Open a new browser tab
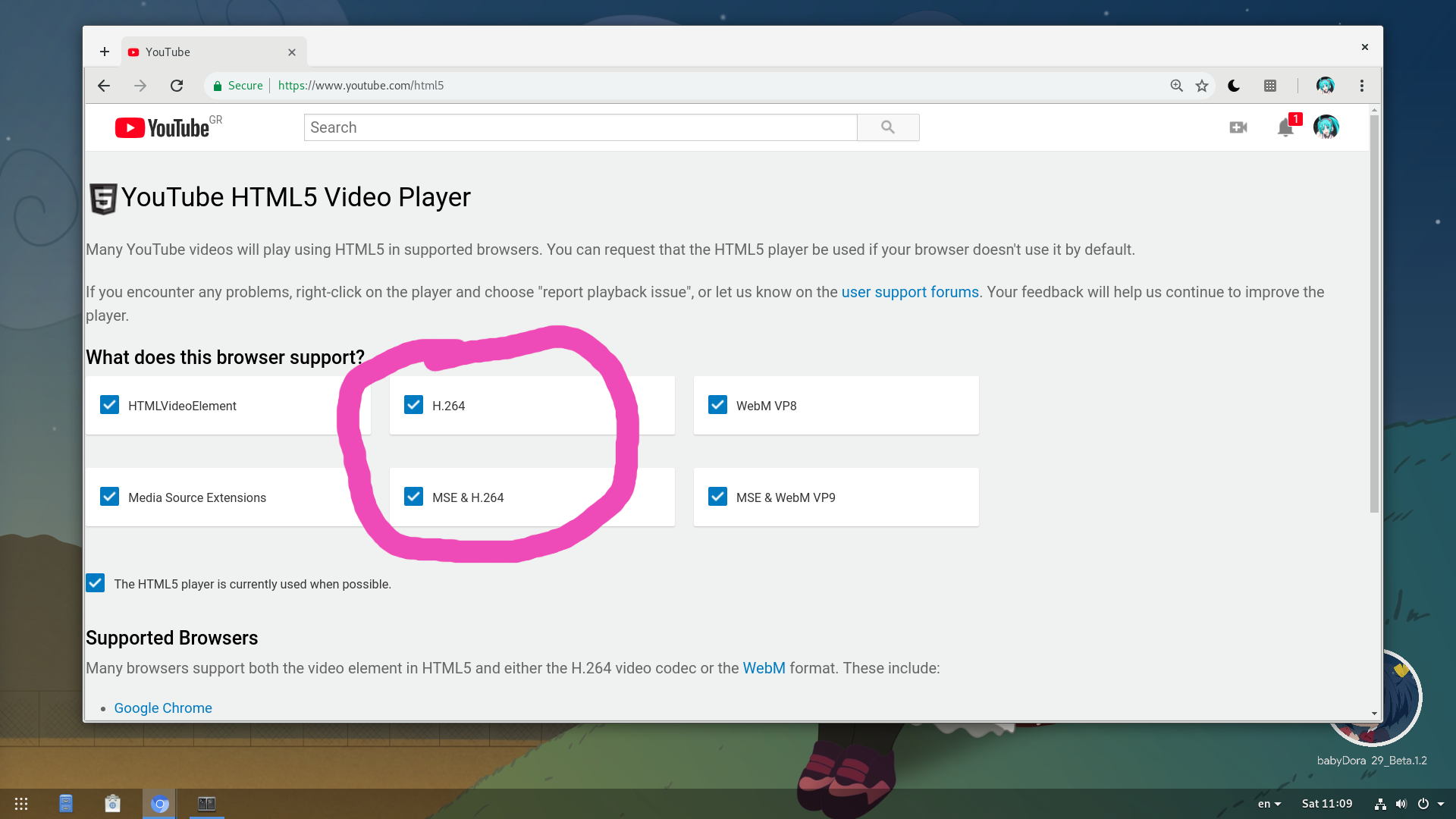This screenshot has height=819, width=1456. [x=104, y=52]
